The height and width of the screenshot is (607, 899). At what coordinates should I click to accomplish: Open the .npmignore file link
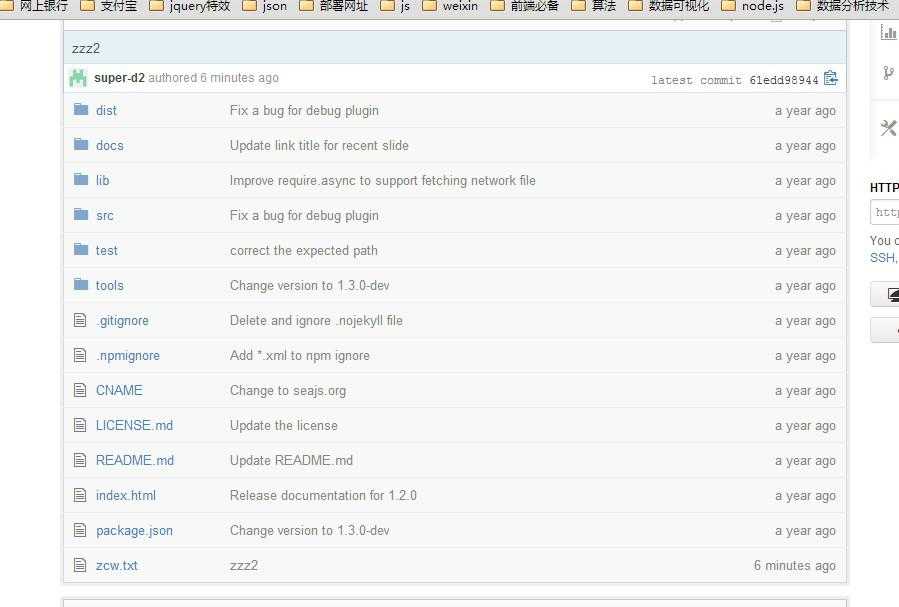click(128, 356)
